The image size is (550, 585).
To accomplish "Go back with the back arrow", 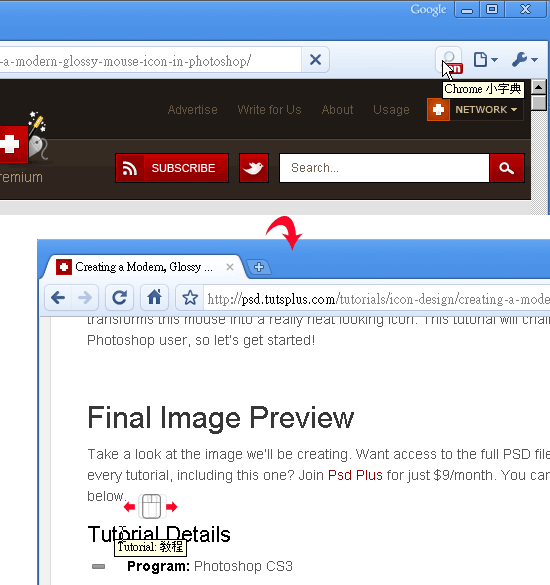I will (x=58, y=298).
